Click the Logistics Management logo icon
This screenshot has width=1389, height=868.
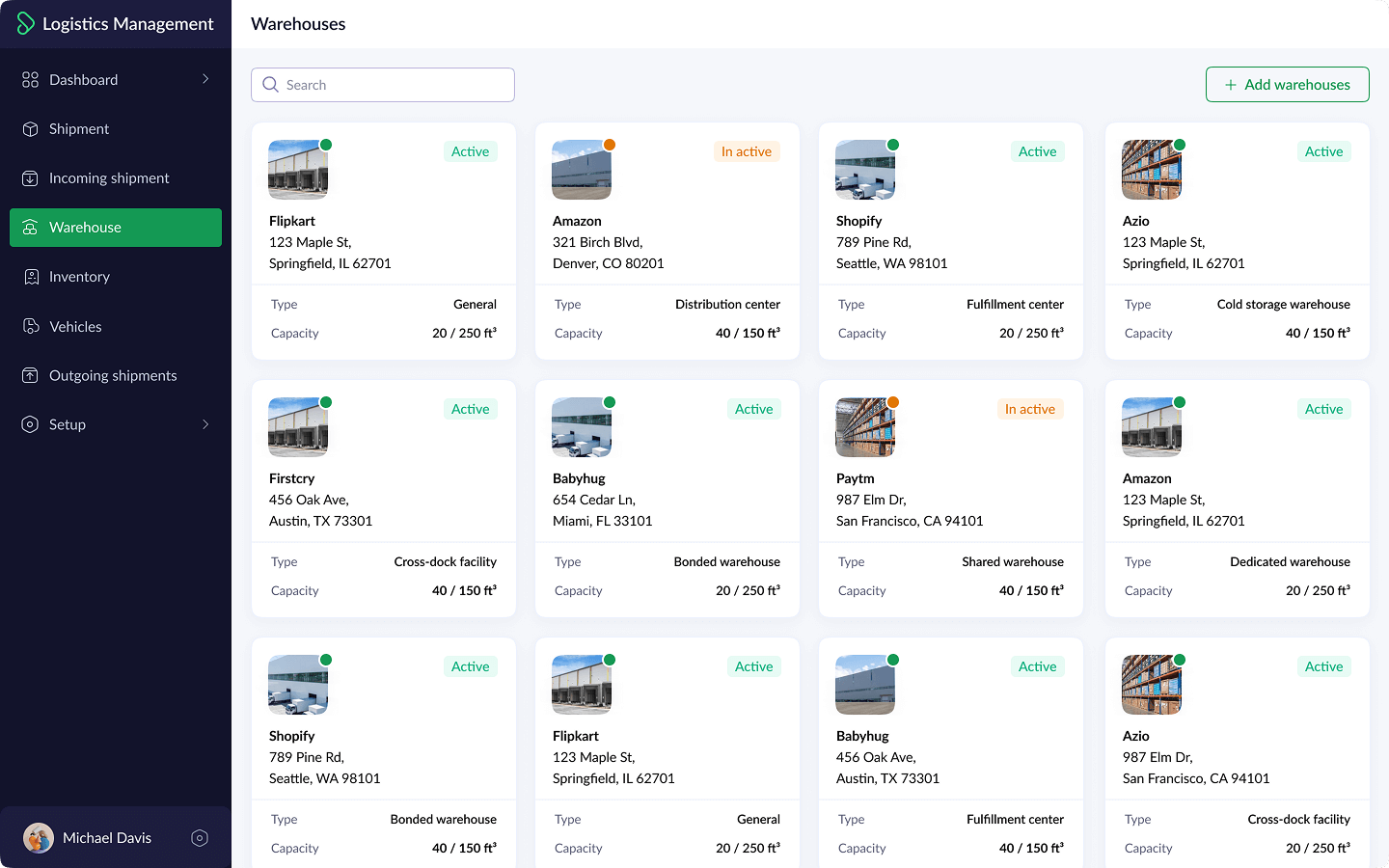pos(26,24)
